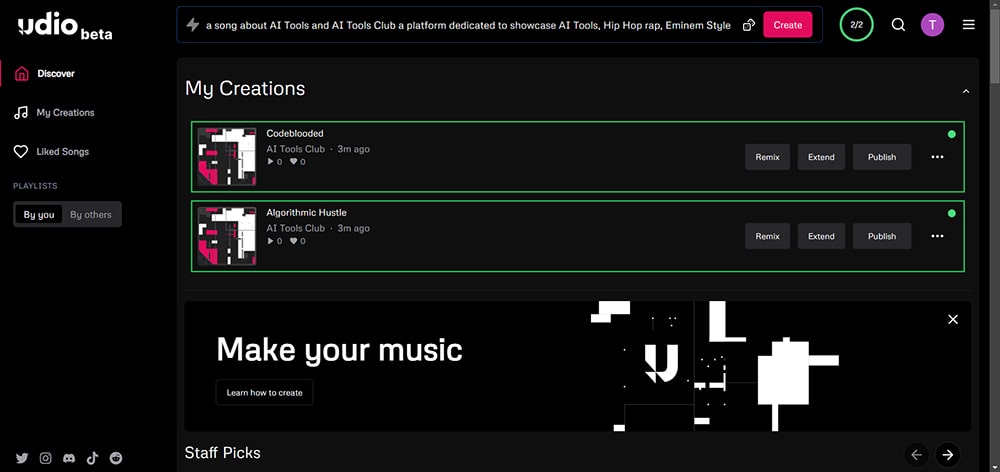
Task: Click the play count icon on Algorithmic Hustle
Action: [x=270, y=241]
